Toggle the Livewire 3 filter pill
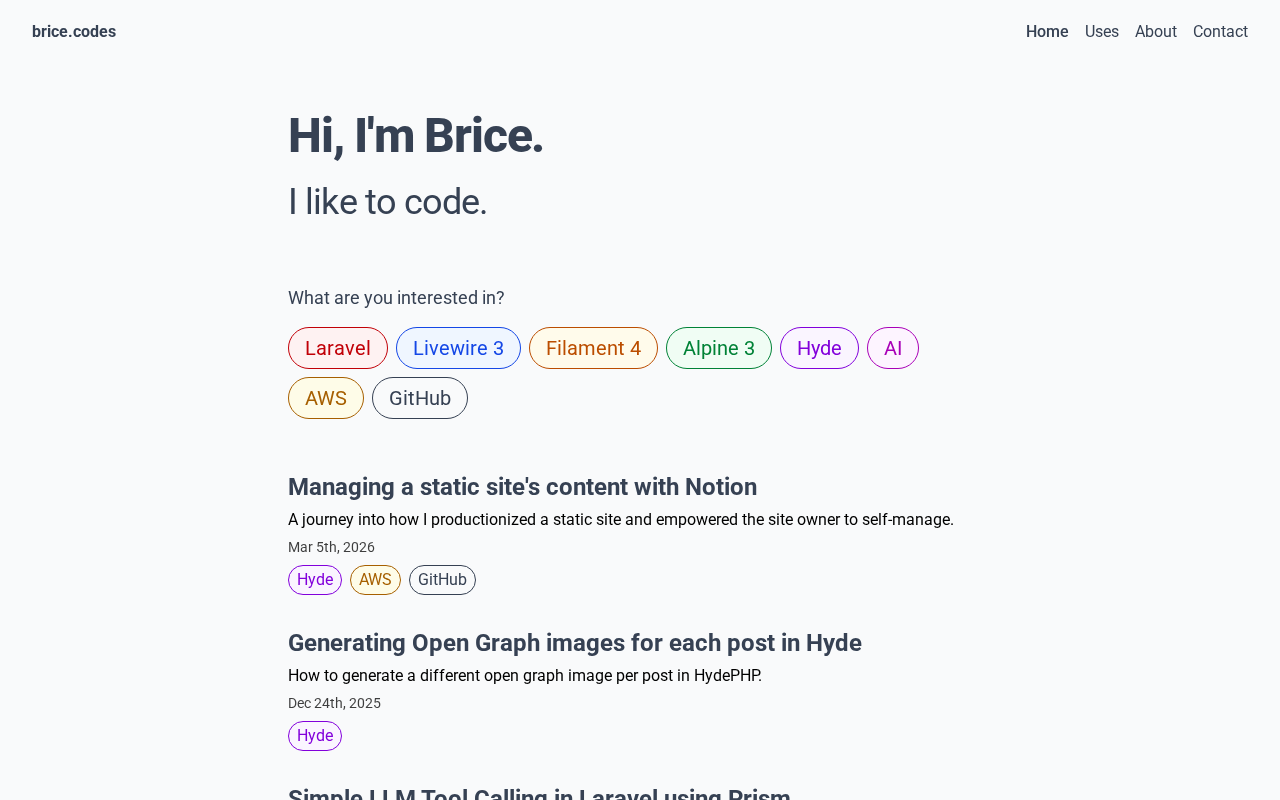The height and width of the screenshot is (800, 1280). click(x=458, y=348)
